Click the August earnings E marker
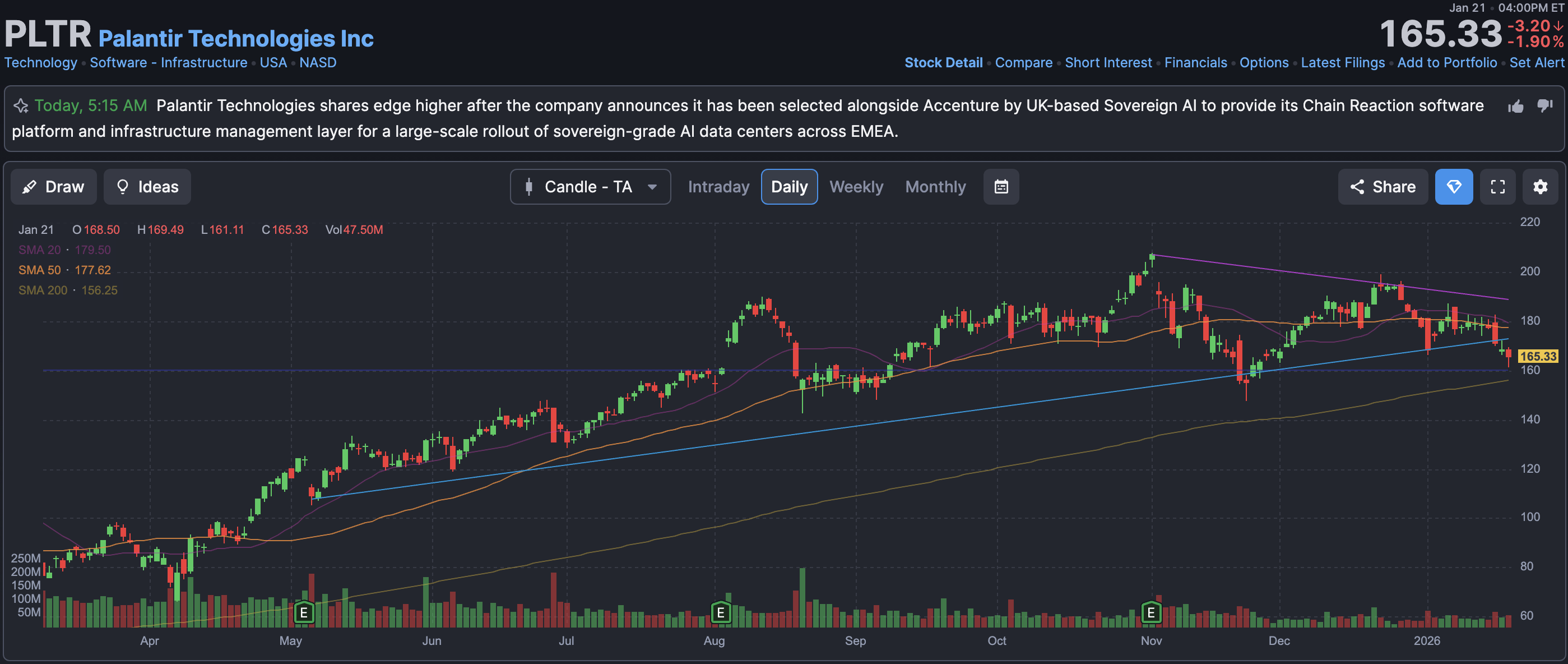 720,612
